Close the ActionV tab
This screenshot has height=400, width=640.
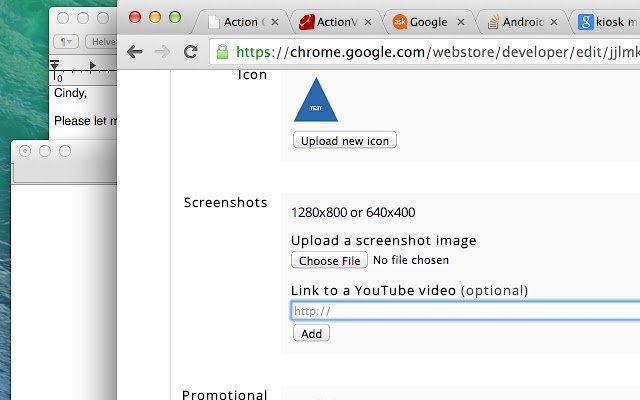[x=368, y=22]
